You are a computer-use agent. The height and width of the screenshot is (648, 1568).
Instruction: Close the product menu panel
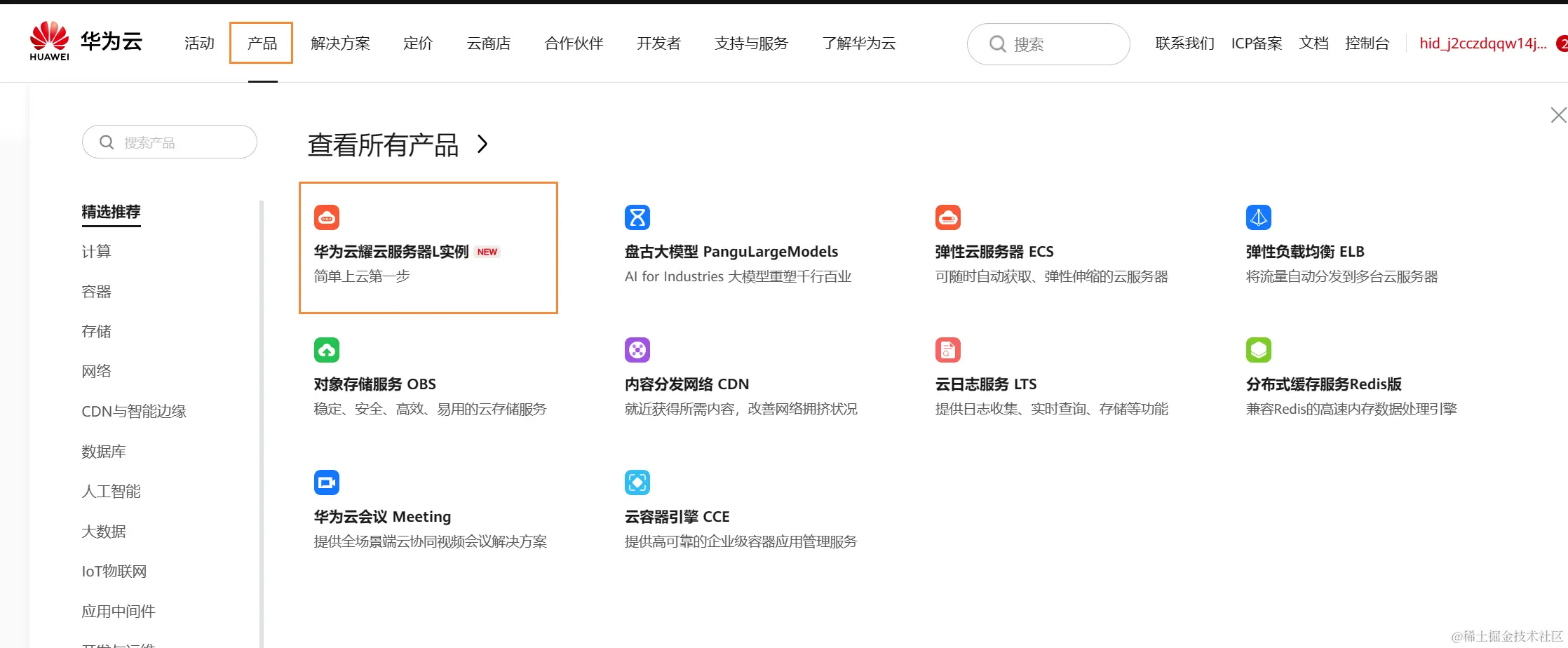click(x=1558, y=115)
